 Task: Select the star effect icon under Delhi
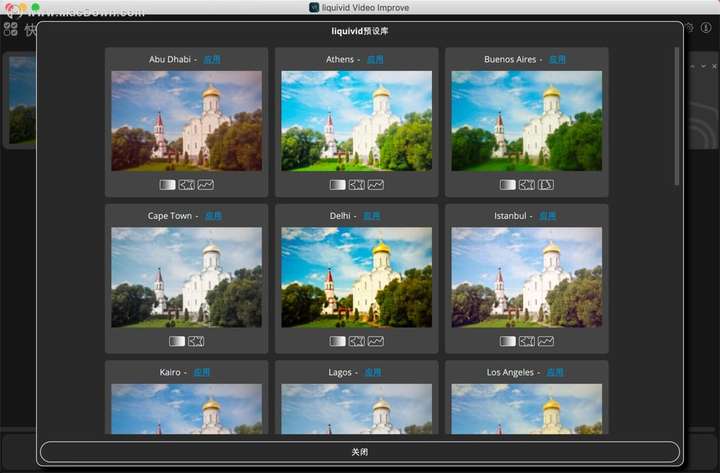tap(357, 341)
